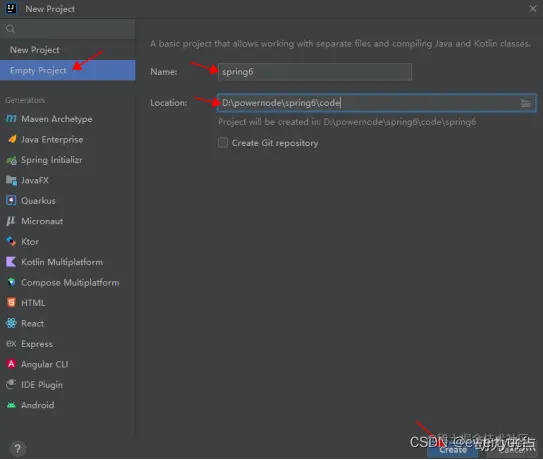Focus the project type search box
The height and width of the screenshot is (460, 543).
coord(68,29)
